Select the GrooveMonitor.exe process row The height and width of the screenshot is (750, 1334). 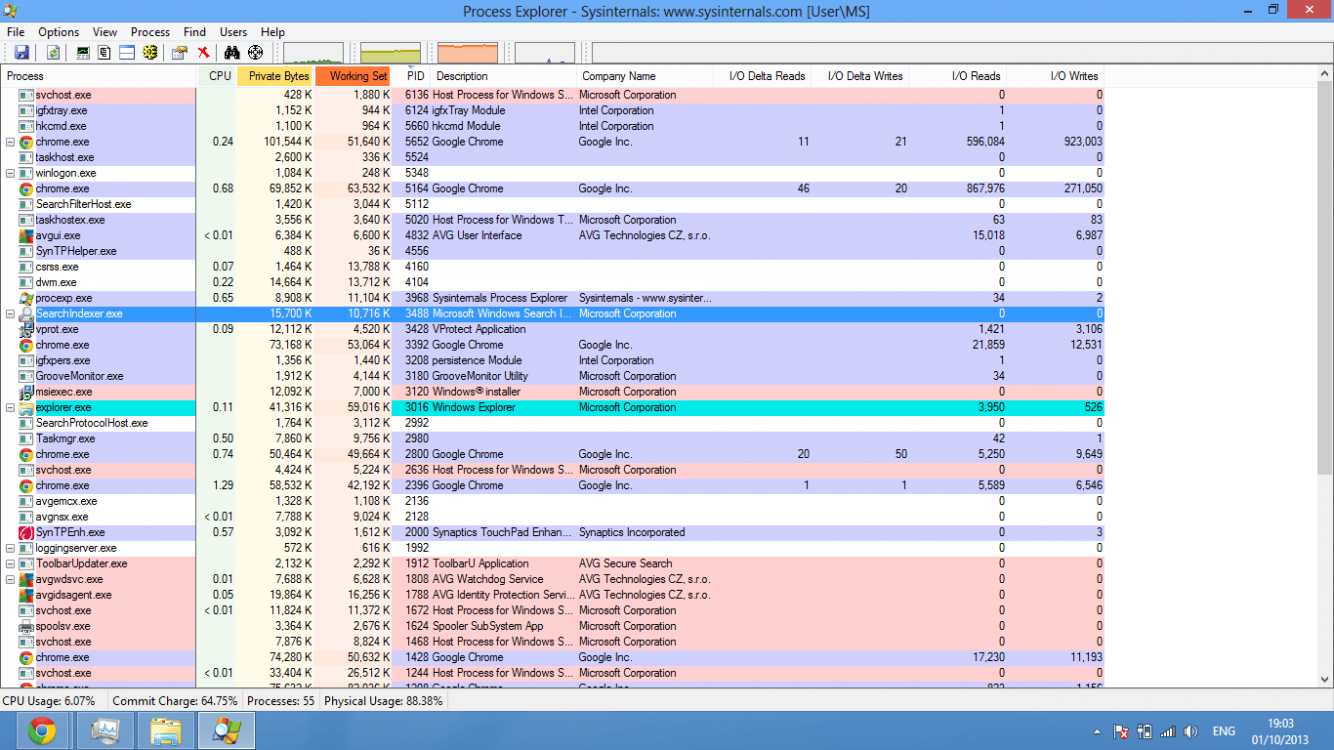tap(552, 376)
